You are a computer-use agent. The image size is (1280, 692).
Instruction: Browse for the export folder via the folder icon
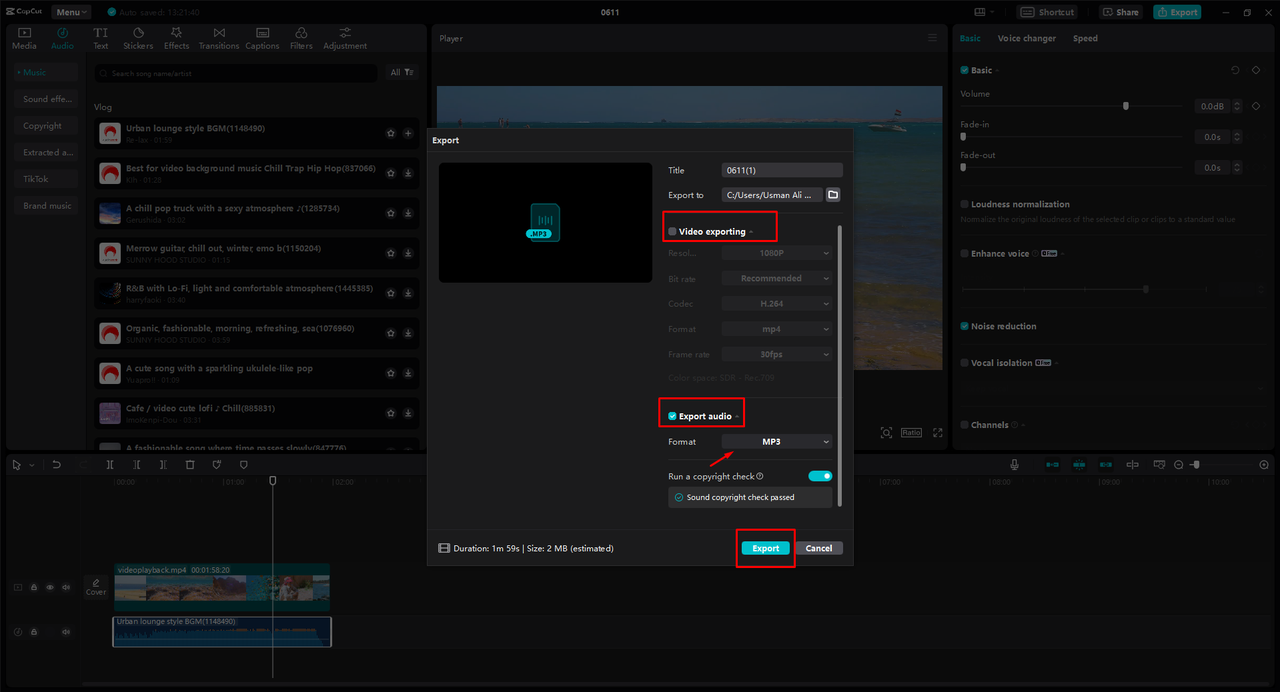(833, 195)
